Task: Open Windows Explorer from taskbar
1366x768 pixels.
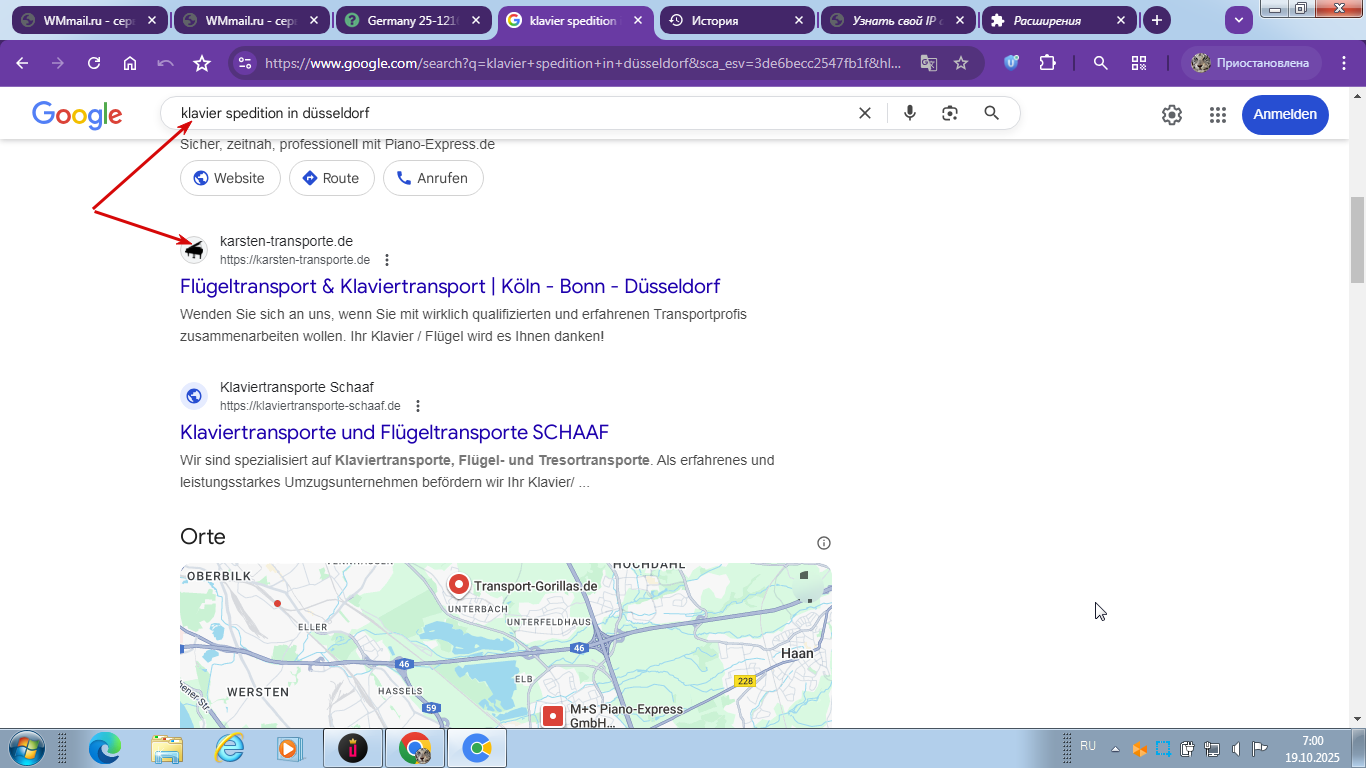Action: (167, 748)
